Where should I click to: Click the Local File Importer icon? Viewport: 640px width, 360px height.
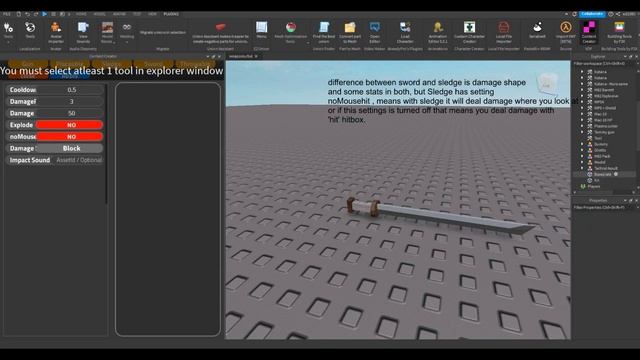[x=504, y=27]
